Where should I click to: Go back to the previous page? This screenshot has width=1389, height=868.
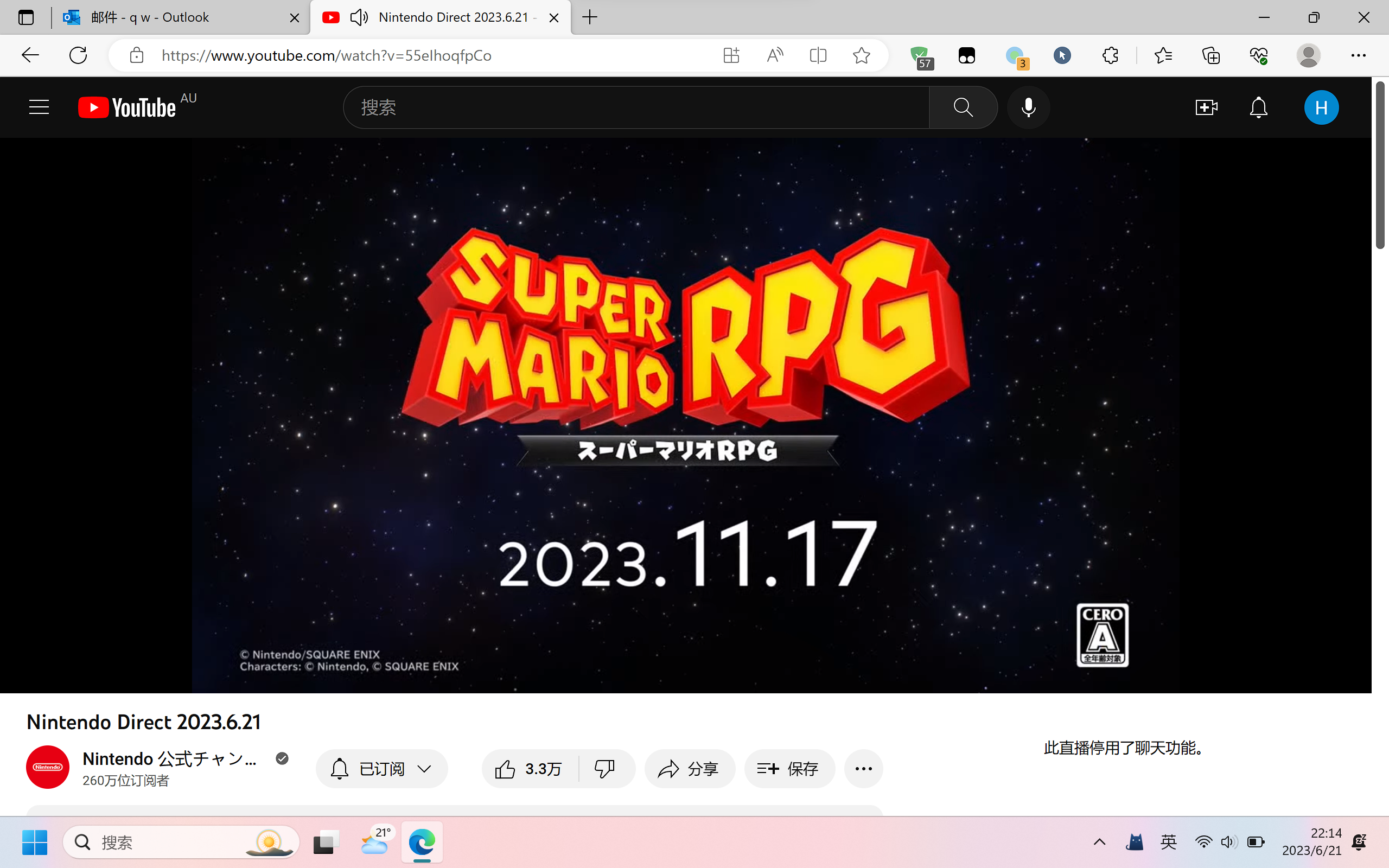click(30, 55)
